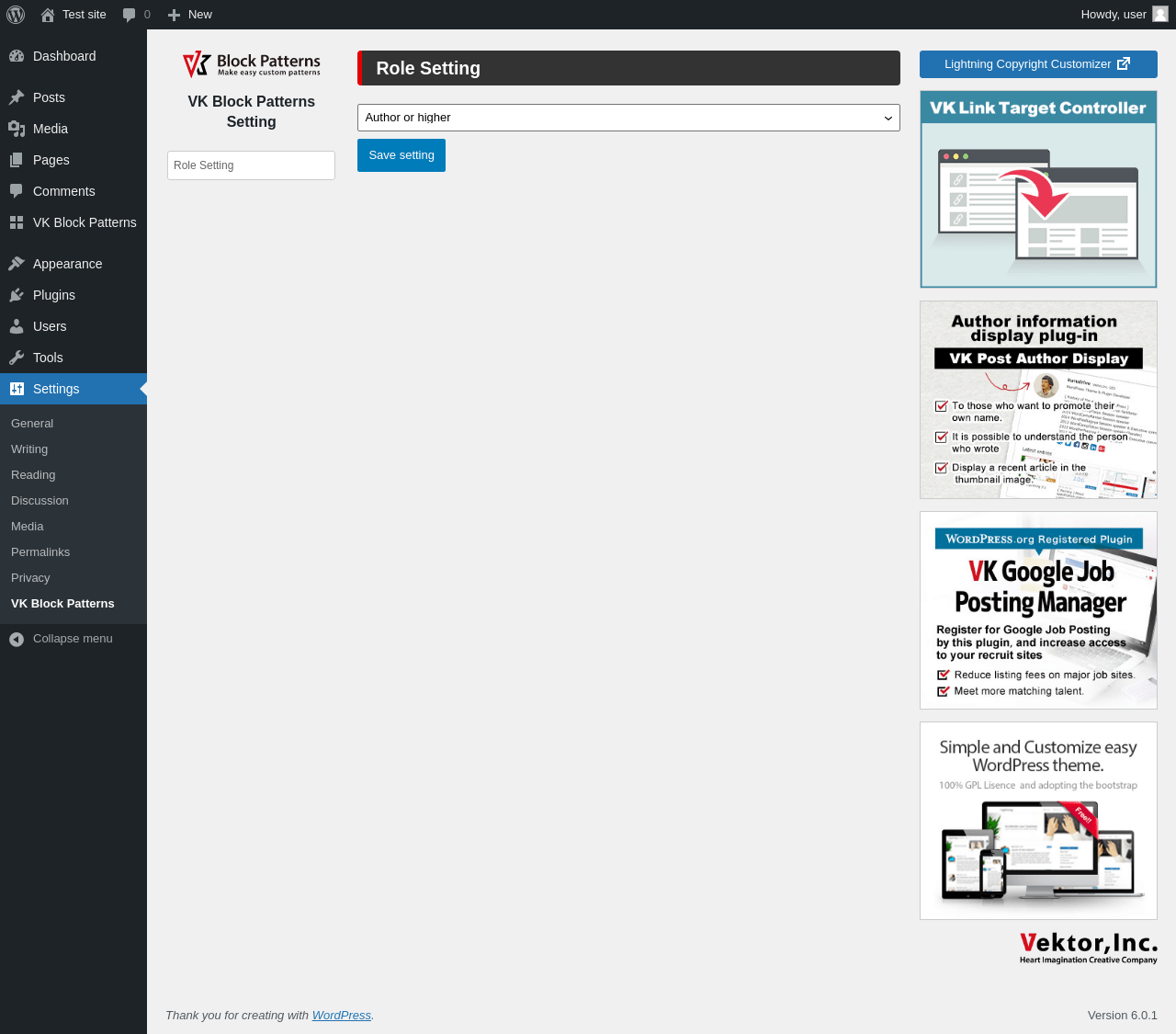1176x1034 pixels.
Task: Click Collapse menu text
Action: [73, 639]
